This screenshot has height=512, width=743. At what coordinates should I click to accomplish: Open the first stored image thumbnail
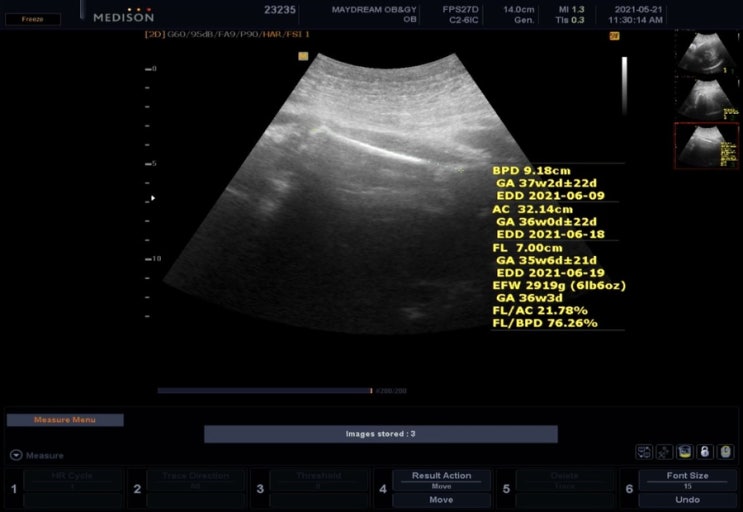click(706, 53)
